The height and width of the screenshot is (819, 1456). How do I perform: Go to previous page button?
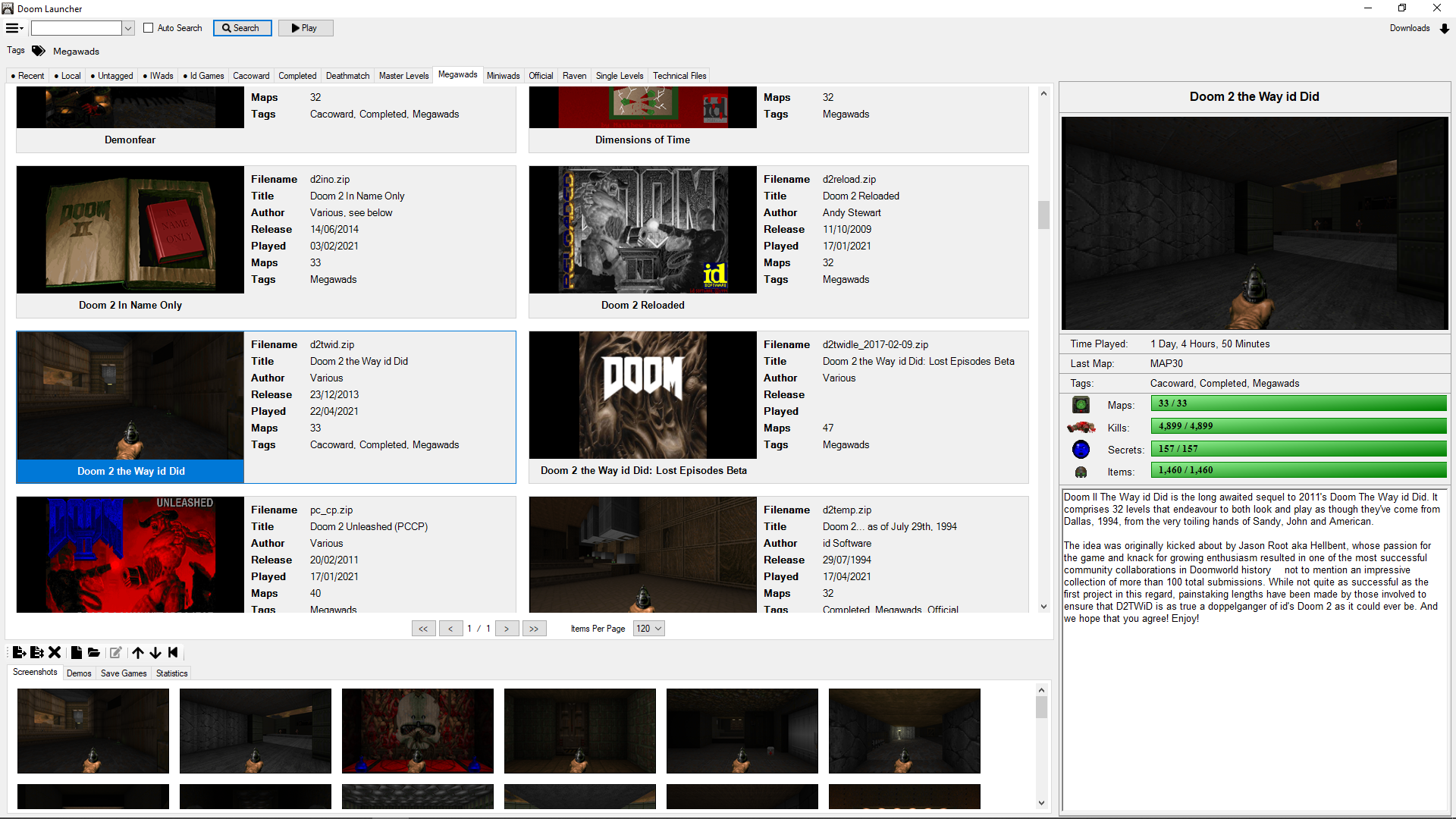[450, 628]
